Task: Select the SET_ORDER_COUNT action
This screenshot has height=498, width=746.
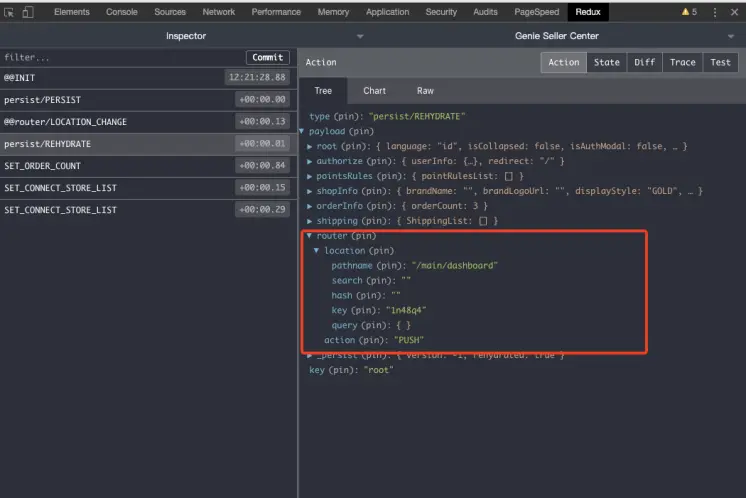Action: [x=147, y=166]
